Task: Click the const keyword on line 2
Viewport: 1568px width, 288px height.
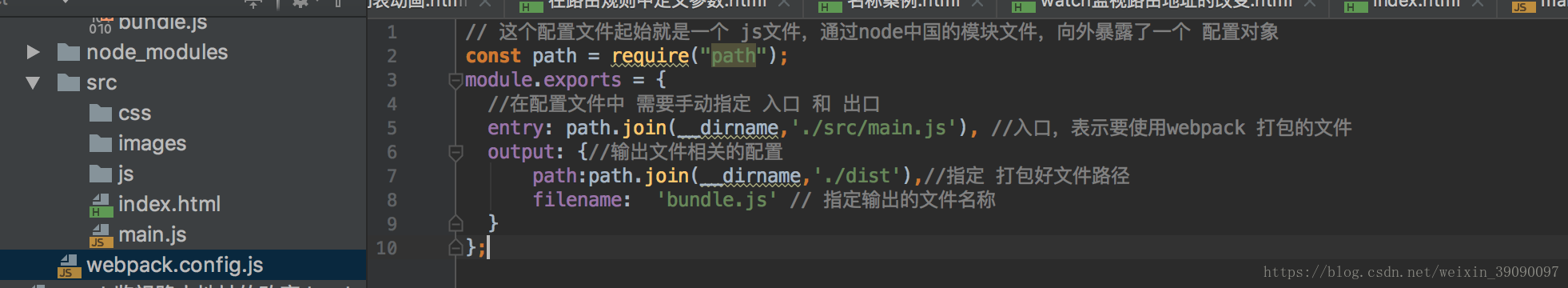Action: click(x=493, y=56)
